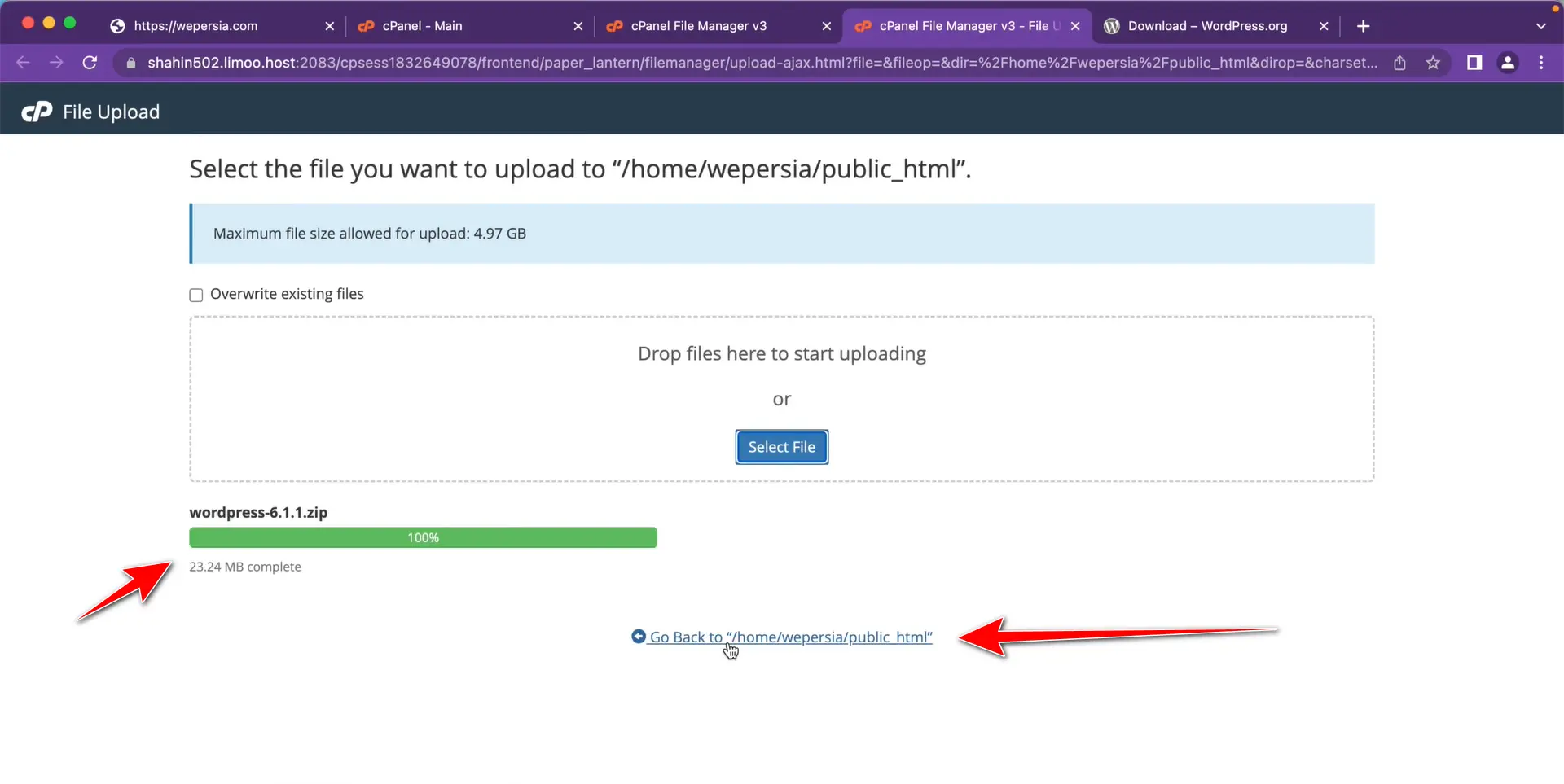Close the cPanel - Main tab
1564x784 pixels.
coord(578,26)
